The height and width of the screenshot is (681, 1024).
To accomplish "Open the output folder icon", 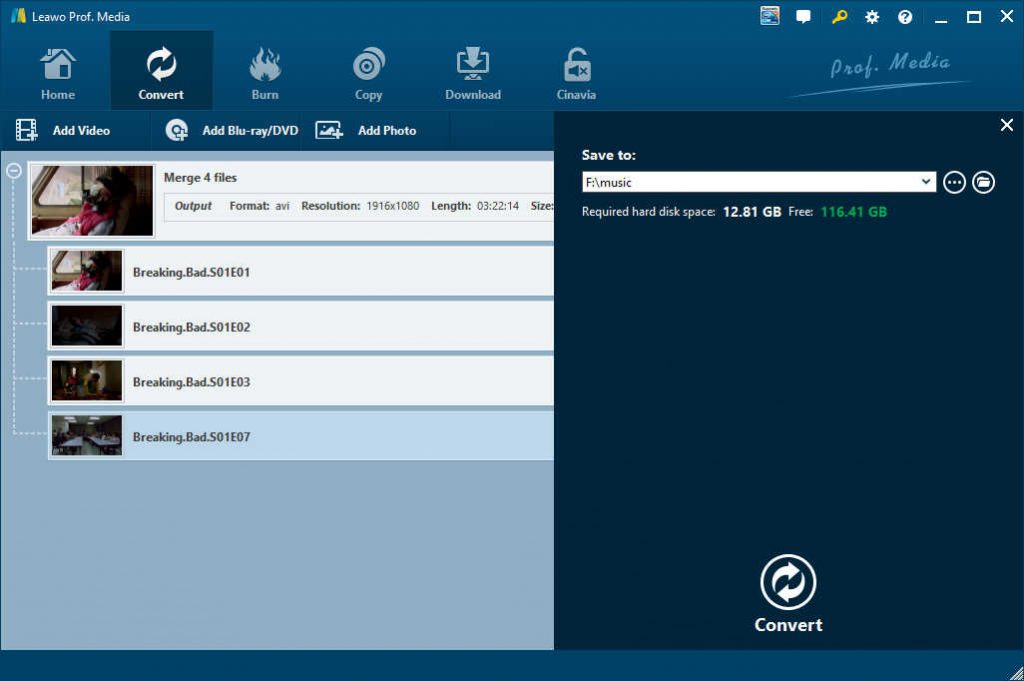I will tap(983, 182).
